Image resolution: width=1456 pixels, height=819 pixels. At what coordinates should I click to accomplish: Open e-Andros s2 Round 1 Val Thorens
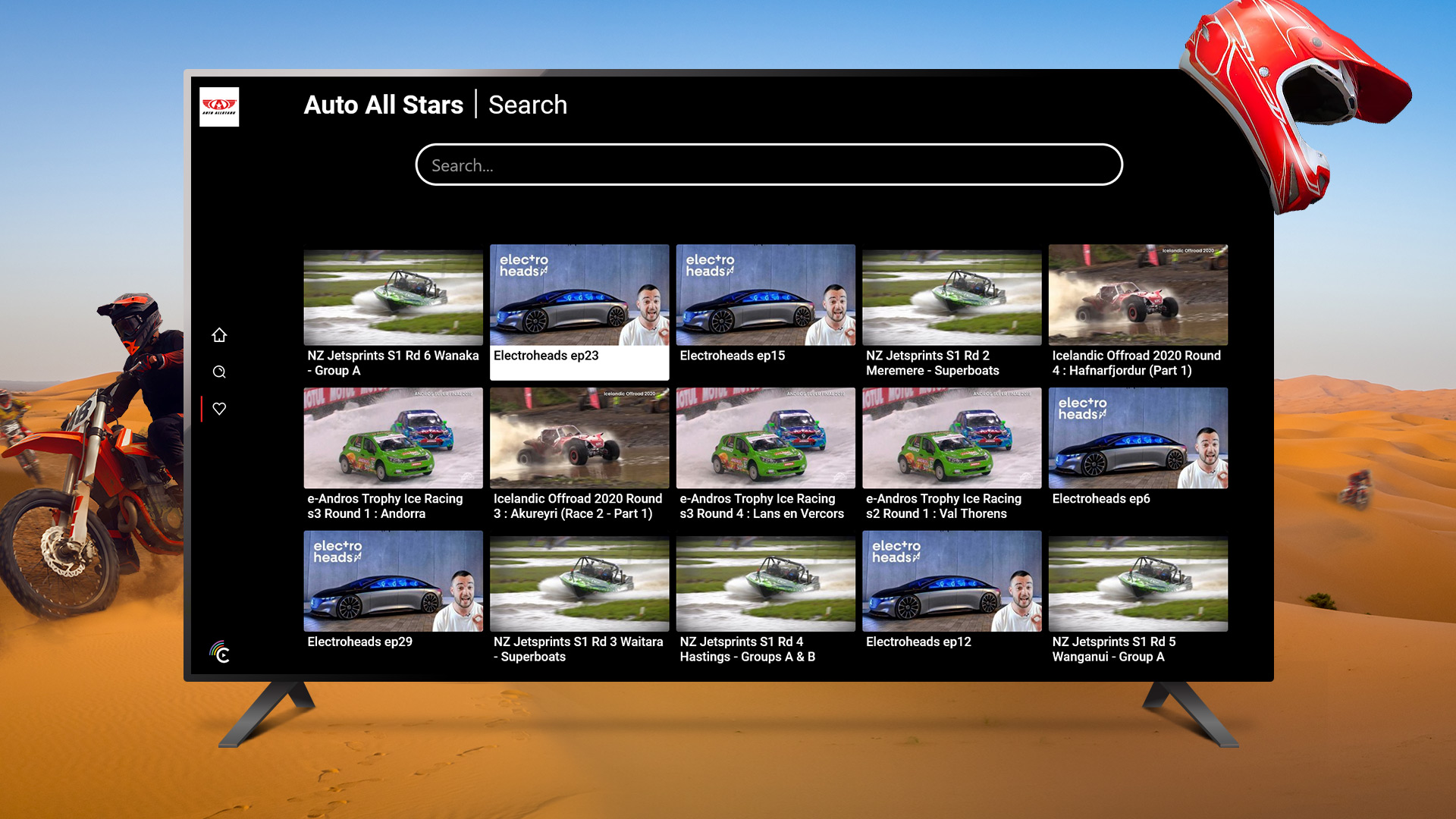pos(952,438)
